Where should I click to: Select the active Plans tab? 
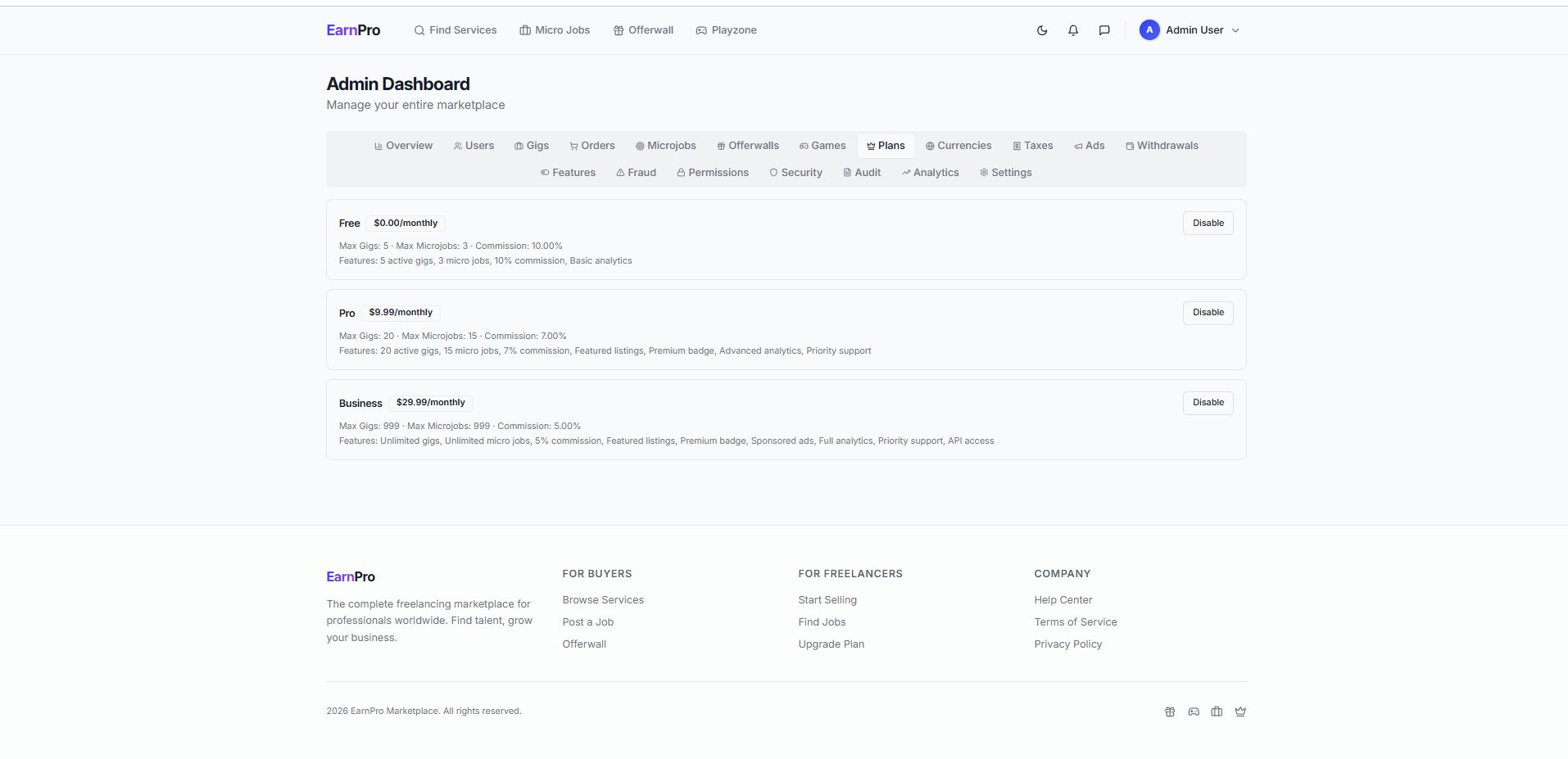(886, 146)
